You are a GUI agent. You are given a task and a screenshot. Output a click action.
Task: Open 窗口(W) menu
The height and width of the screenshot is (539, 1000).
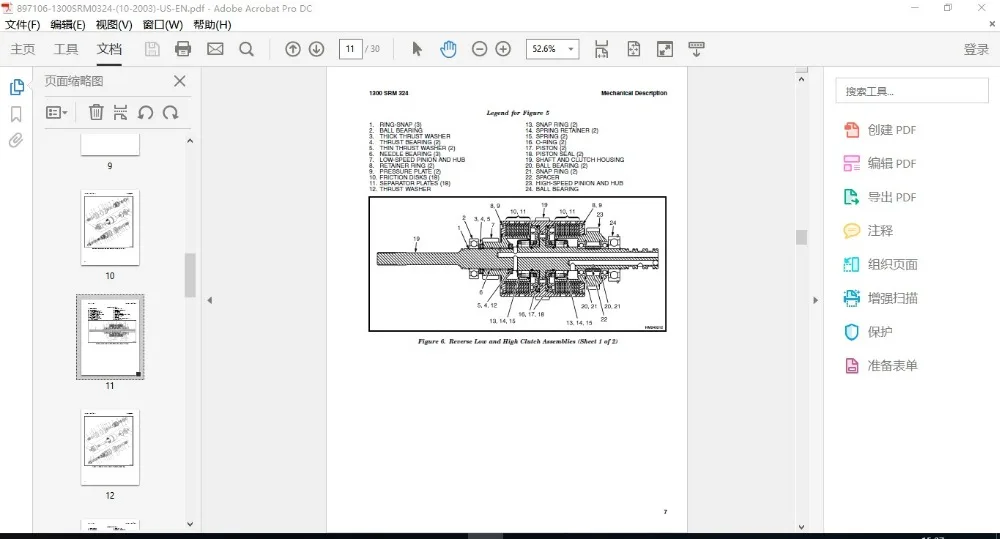163,25
